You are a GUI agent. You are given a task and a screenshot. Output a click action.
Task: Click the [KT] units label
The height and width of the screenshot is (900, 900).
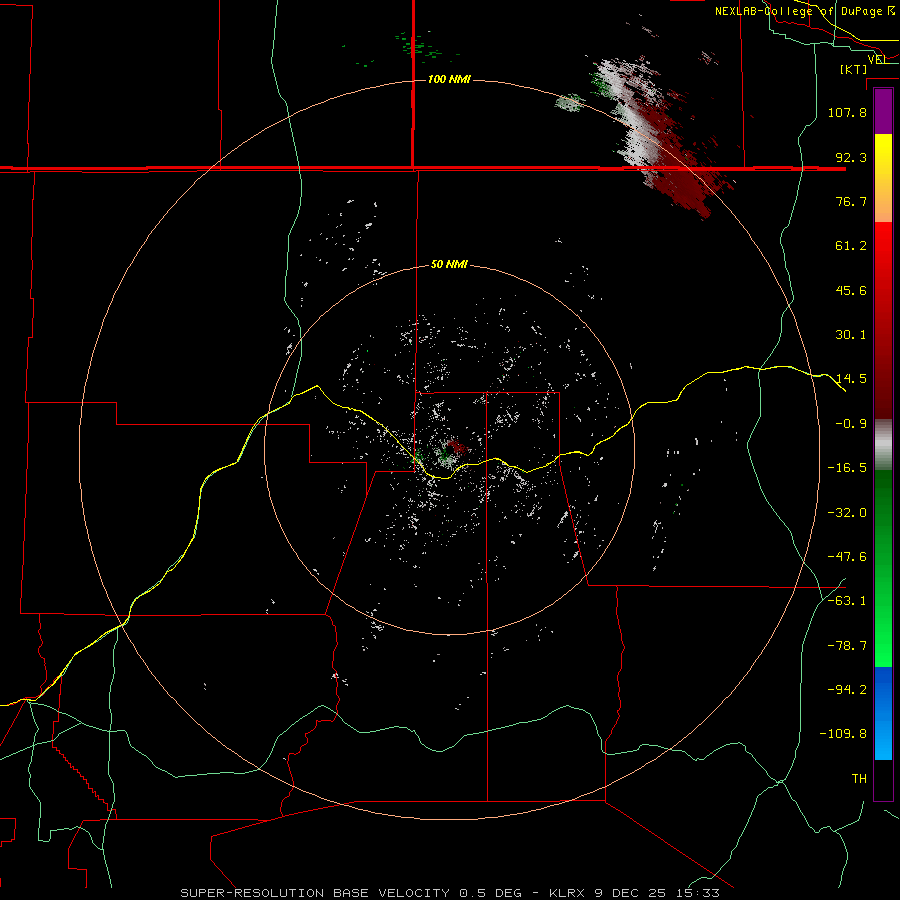[x=854, y=69]
